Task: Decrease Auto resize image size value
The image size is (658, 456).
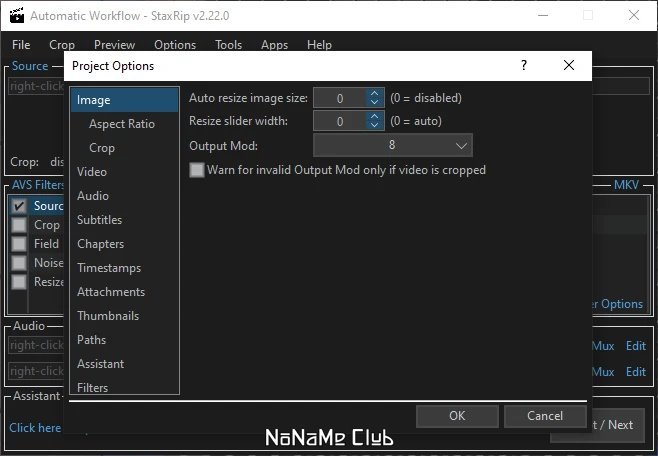Action: [x=374, y=103]
